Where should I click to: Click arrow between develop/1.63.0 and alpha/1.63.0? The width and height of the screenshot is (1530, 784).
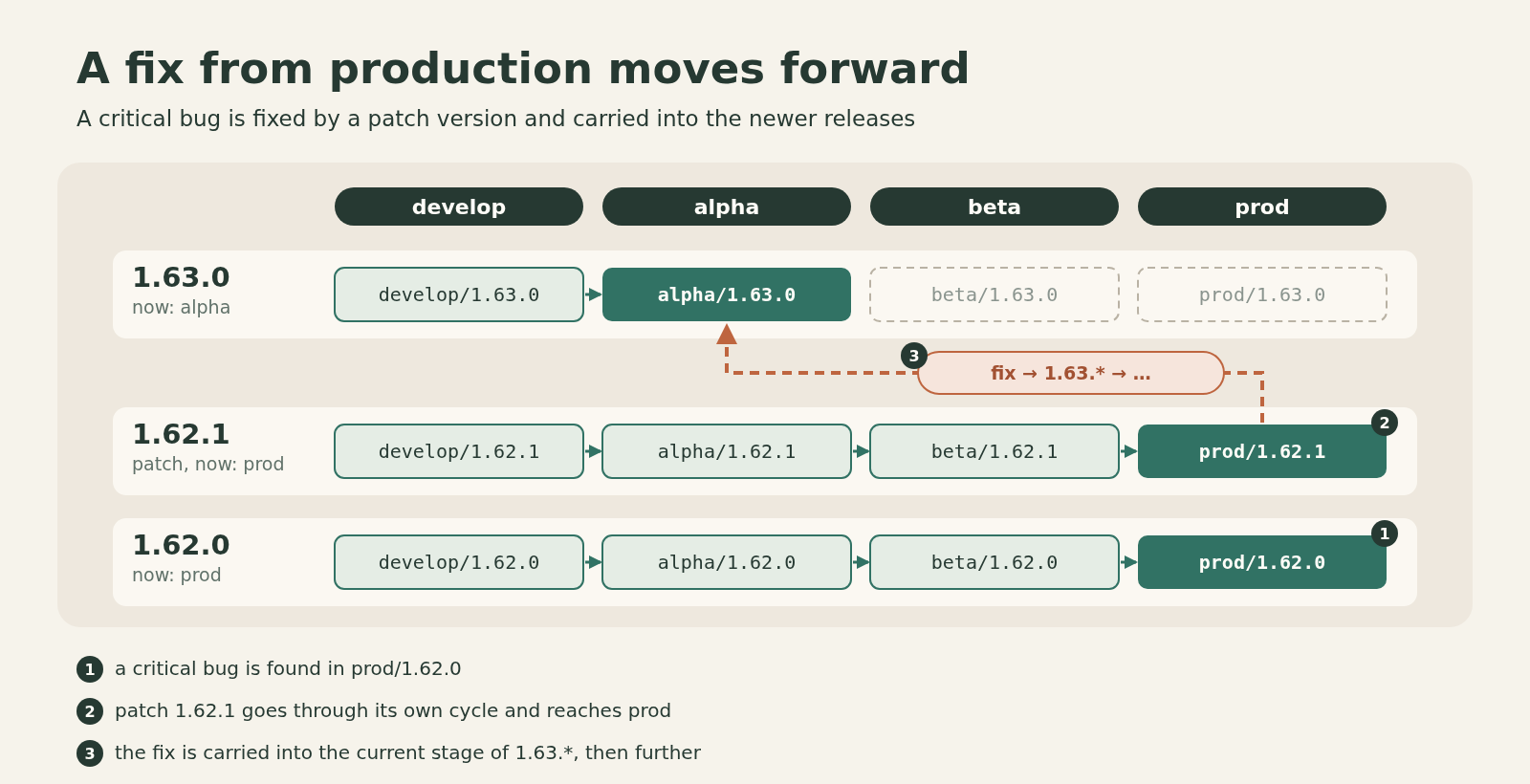593,294
